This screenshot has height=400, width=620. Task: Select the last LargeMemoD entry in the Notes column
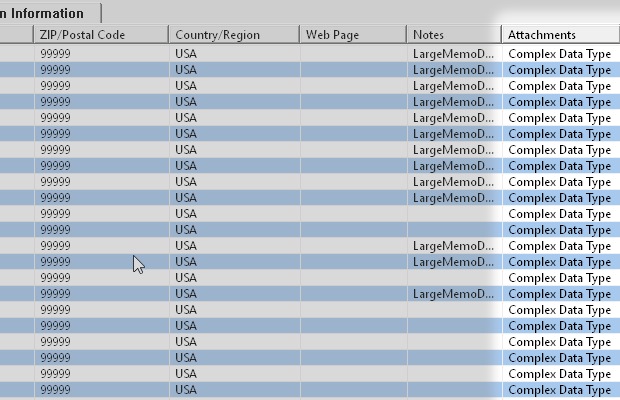(453, 294)
